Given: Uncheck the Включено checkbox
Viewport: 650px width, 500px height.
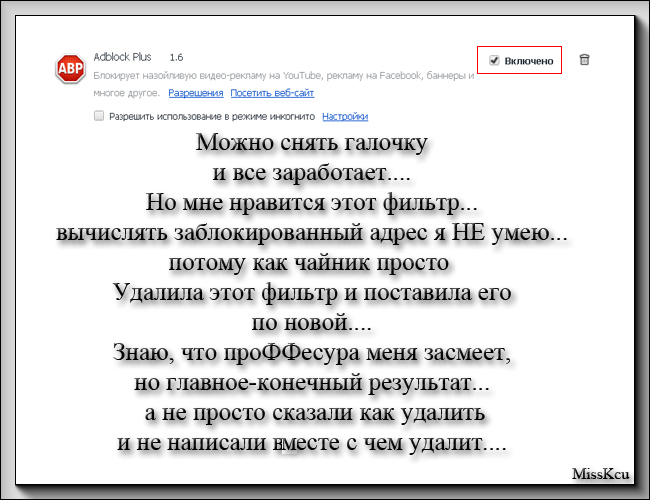Looking at the screenshot, I should pos(494,60).
